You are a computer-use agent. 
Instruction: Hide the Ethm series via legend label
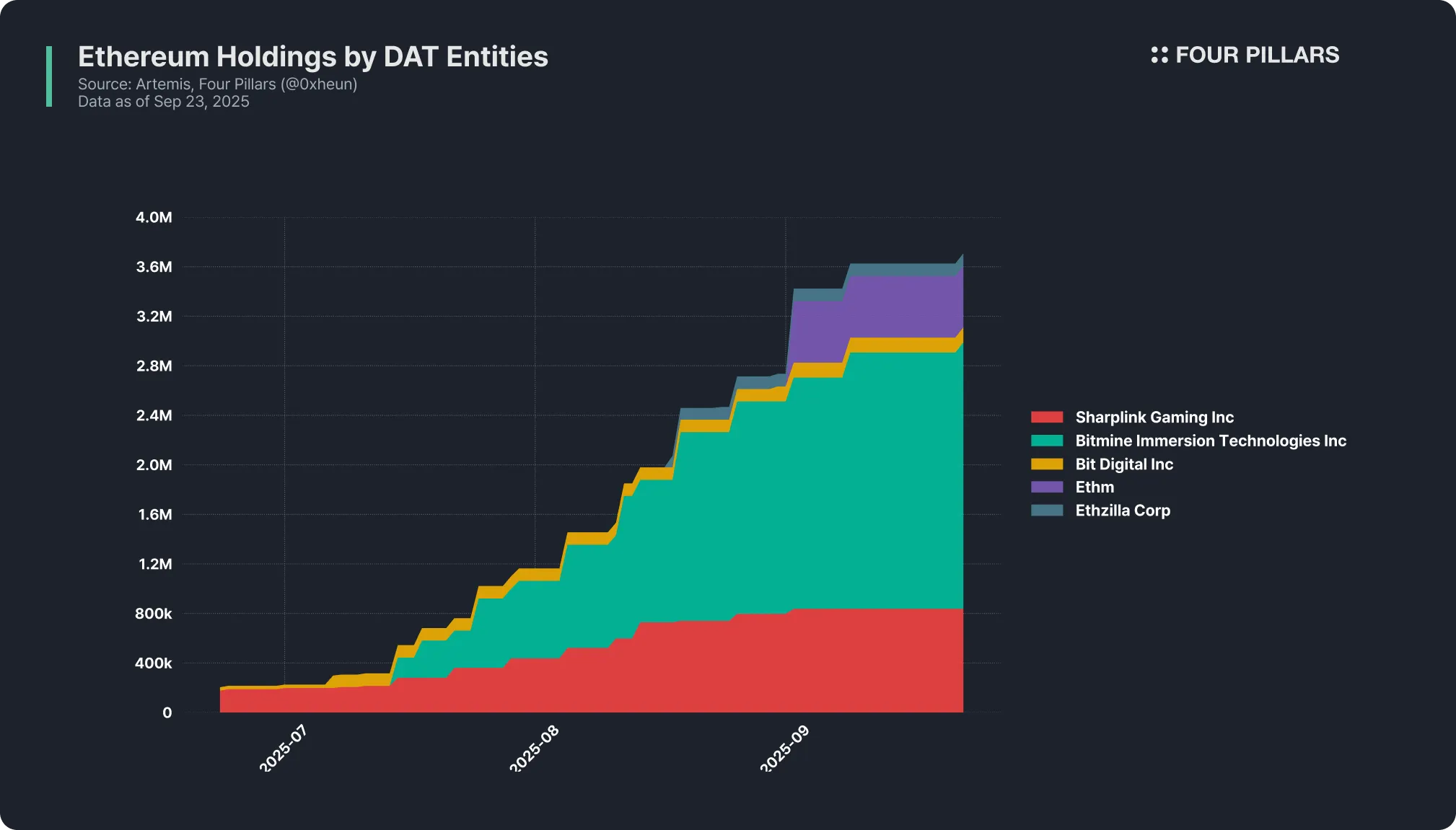click(1094, 487)
